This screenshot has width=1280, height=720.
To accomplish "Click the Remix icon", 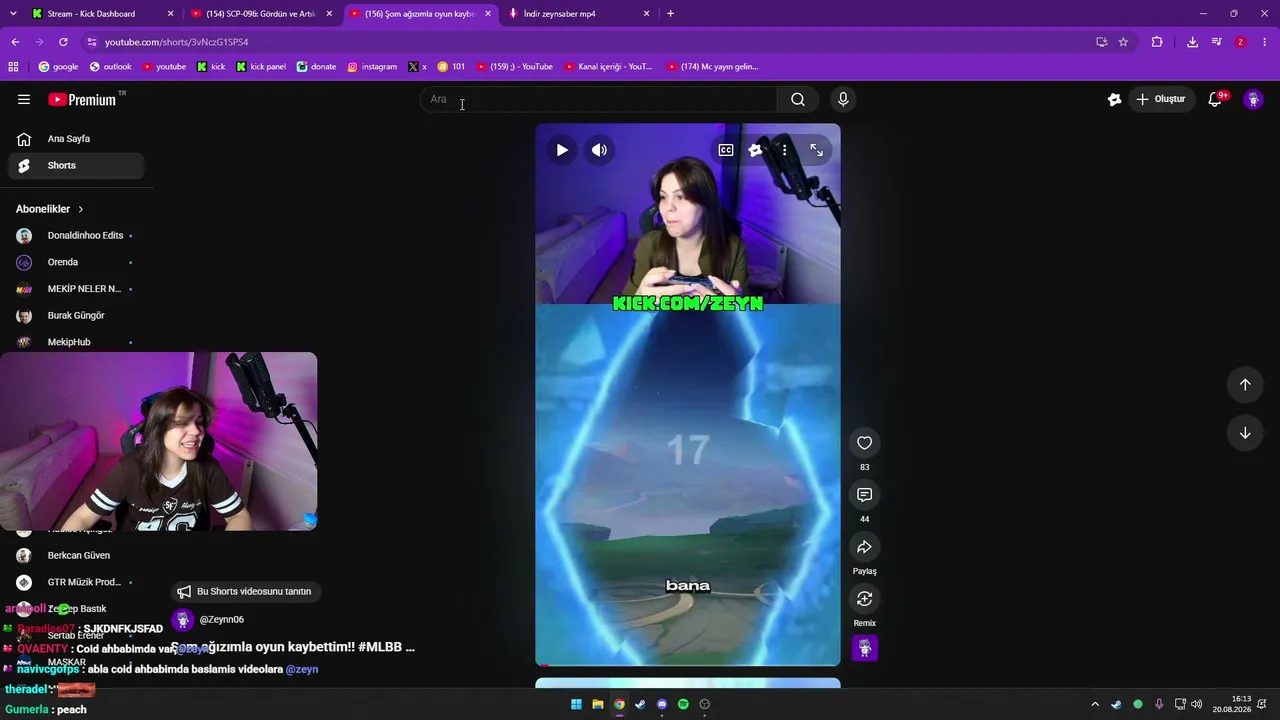I will tap(865, 599).
